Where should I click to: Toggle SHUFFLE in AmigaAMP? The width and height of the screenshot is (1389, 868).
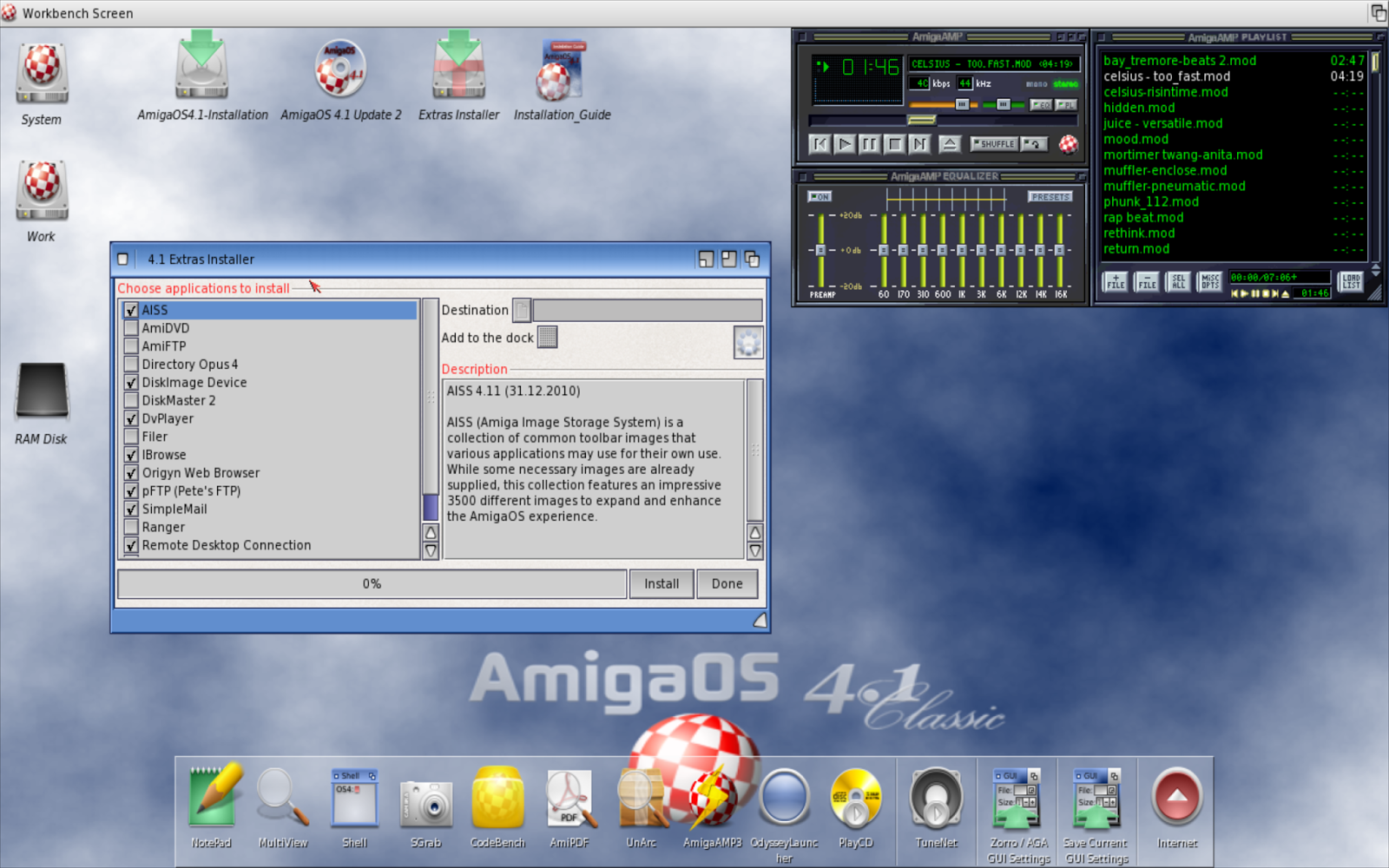[994, 144]
